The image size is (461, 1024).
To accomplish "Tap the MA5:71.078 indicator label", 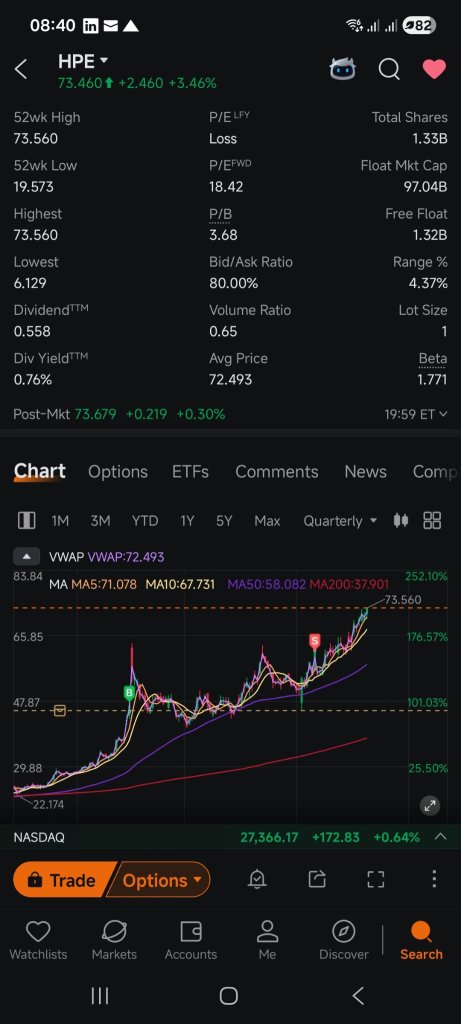I will coord(104,584).
